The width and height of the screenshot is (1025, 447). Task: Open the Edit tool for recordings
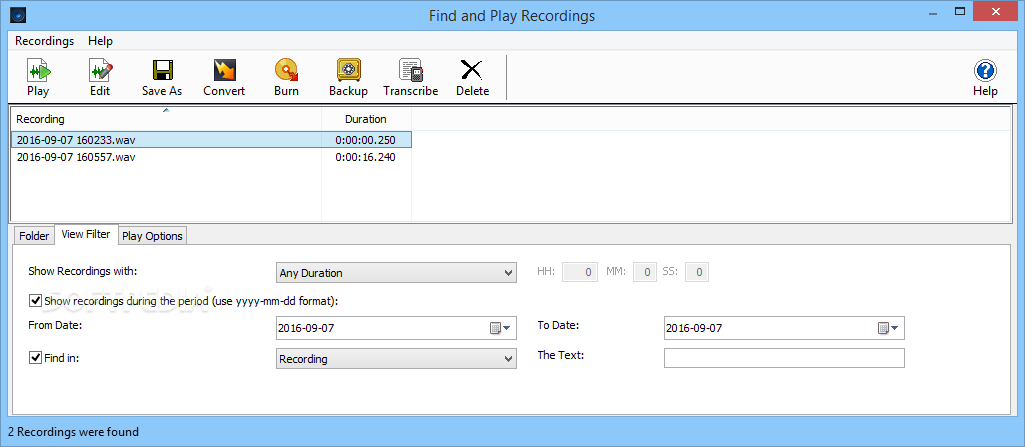coord(100,78)
